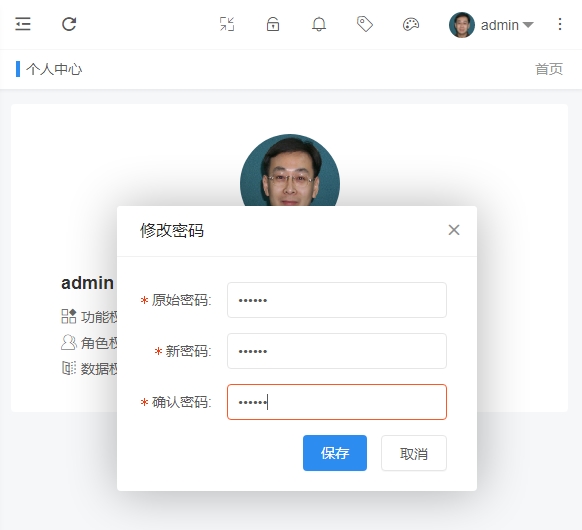This screenshot has height=530, width=582.
Task: Focus the 新密码 input field
Action: [x=337, y=351]
